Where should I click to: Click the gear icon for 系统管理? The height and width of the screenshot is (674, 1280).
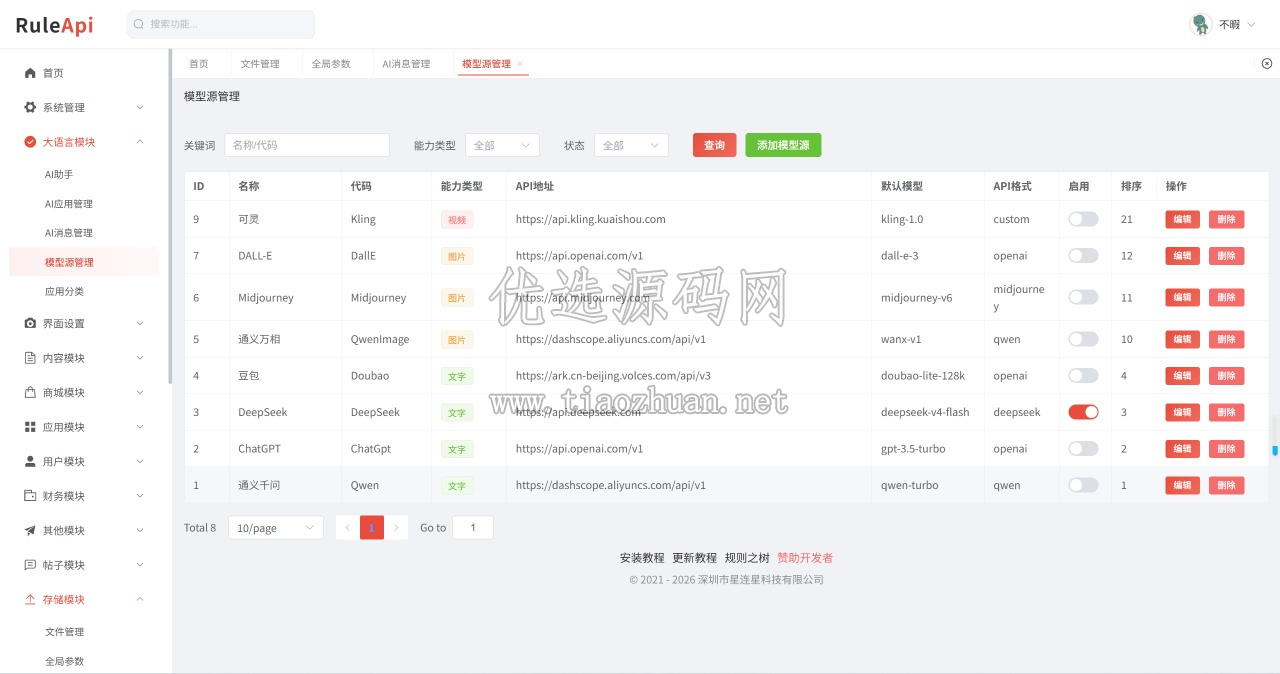pyautogui.click(x=30, y=107)
